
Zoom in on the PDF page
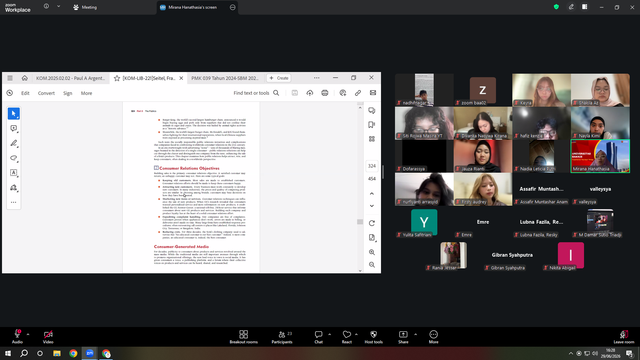click(372, 252)
